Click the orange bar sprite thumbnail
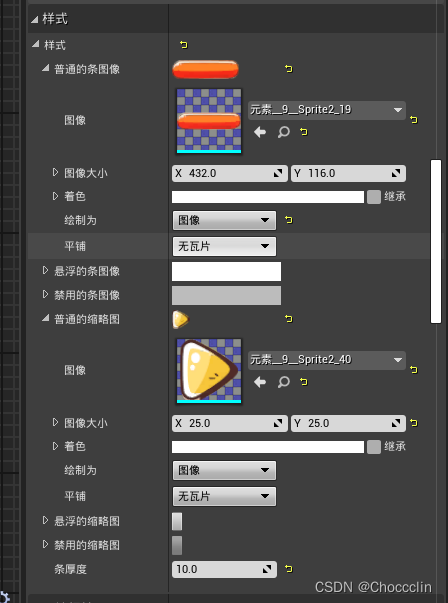This screenshot has height=603, width=448. [x=209, y=121]
